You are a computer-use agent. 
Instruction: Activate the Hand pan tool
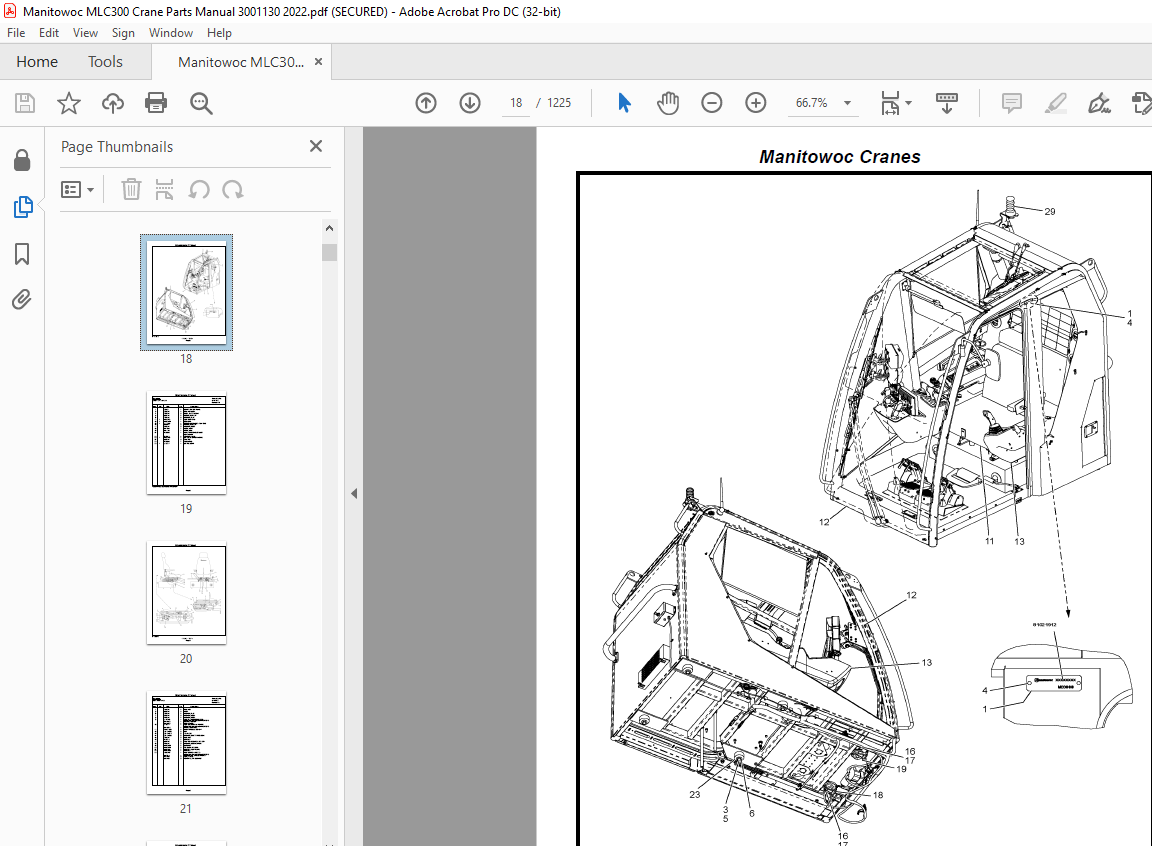click(x=668, y=103)
